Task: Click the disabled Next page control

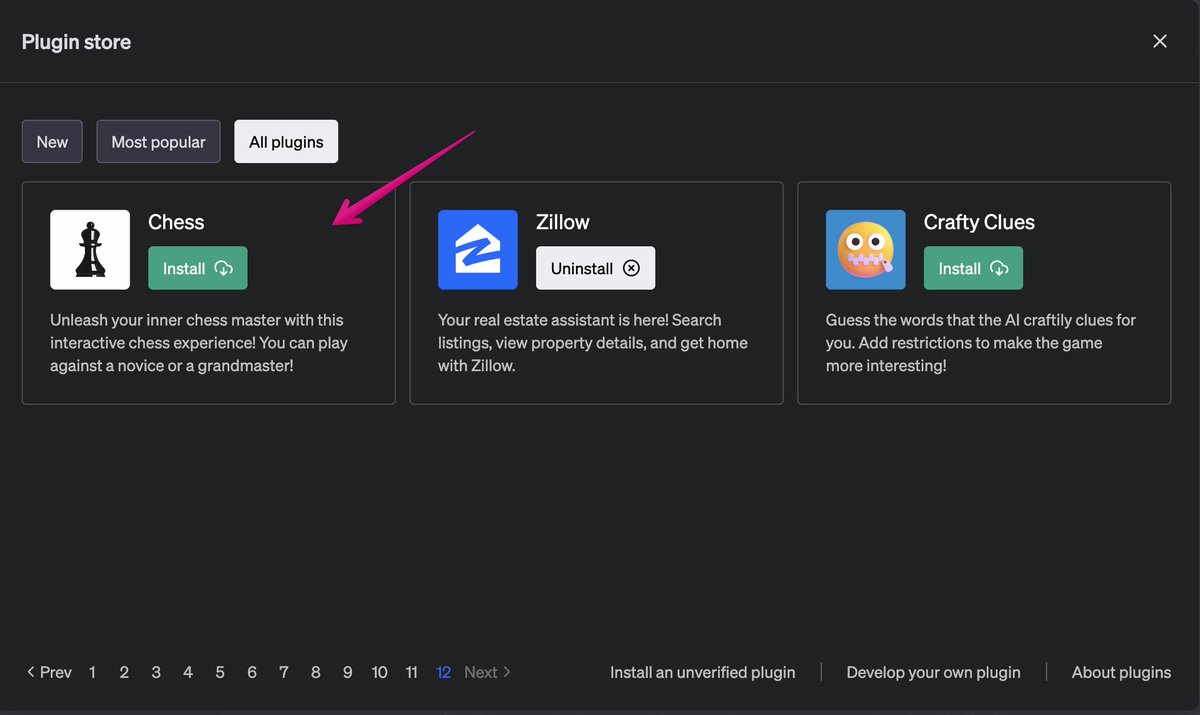Action: pyautogui.click(x=488, y=672)
